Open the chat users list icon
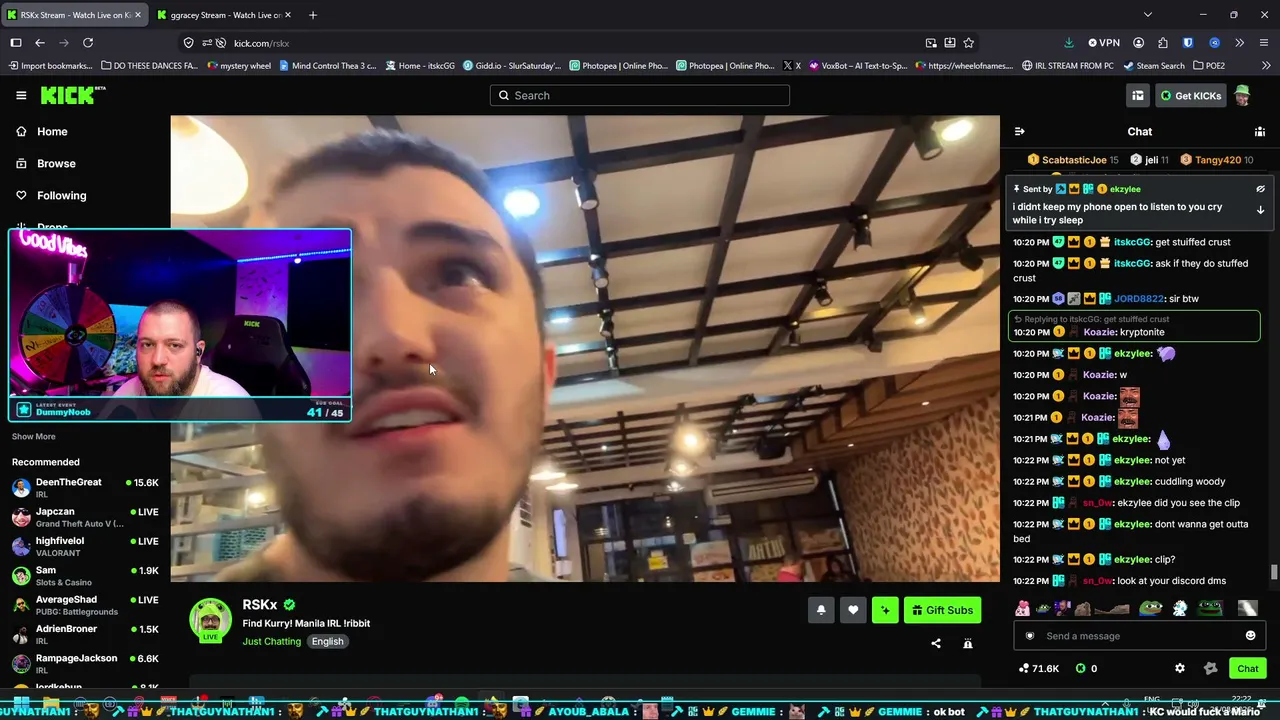The width and height of the screenshot is (1280, 720). tap(1260, 131)
